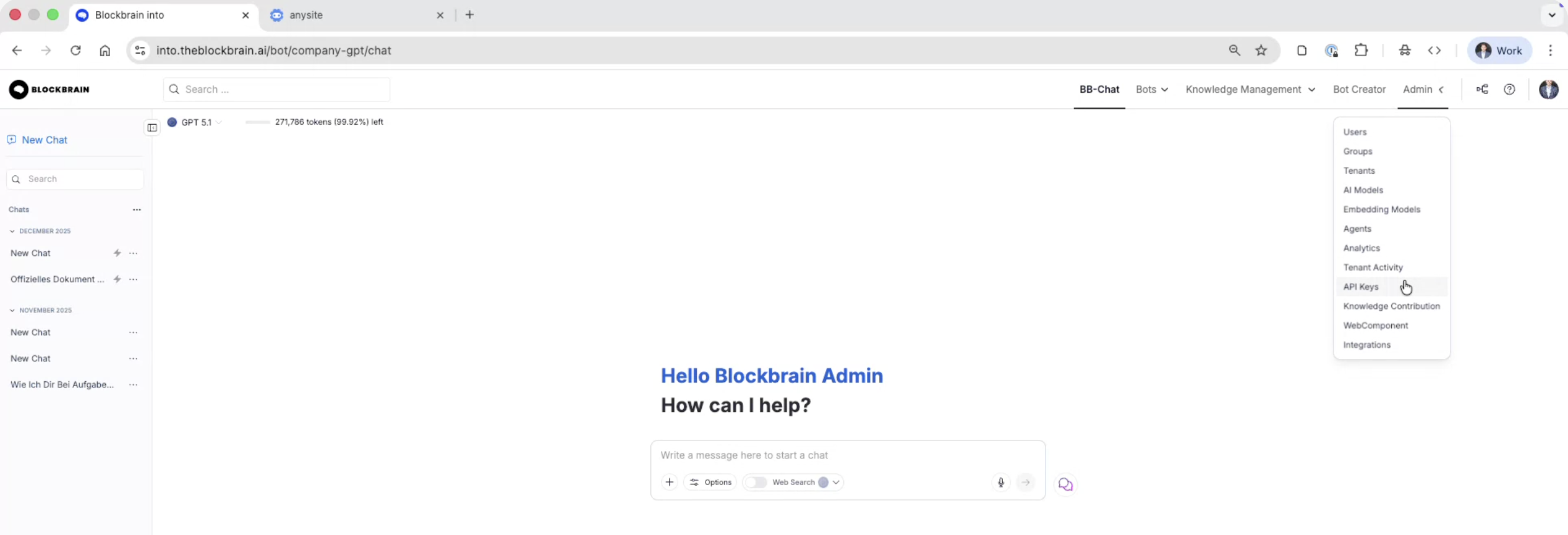Open the Options button in chat box
Viewport: 1568px width, 535px height.
(x=710, y=482)
